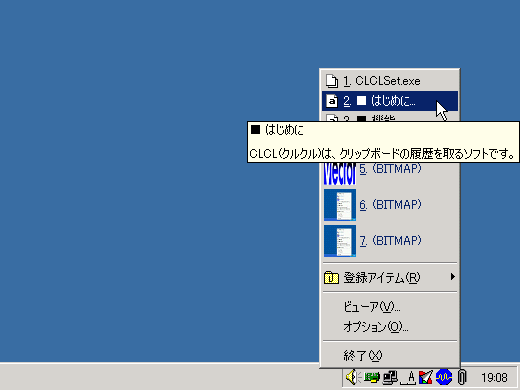Viewport: 520px width, 390px height.
Task: Click the screenshot thumbnail for item 6
Action: click(x=340, y=205)
